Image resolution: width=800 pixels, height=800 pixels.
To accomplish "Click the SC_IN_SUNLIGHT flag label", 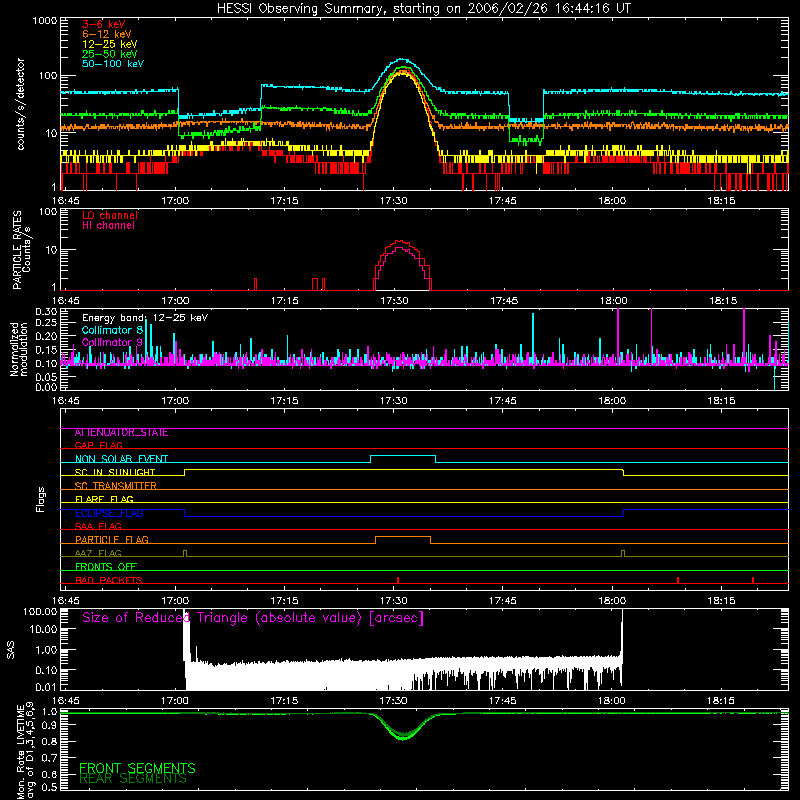I will click(115, 472).
